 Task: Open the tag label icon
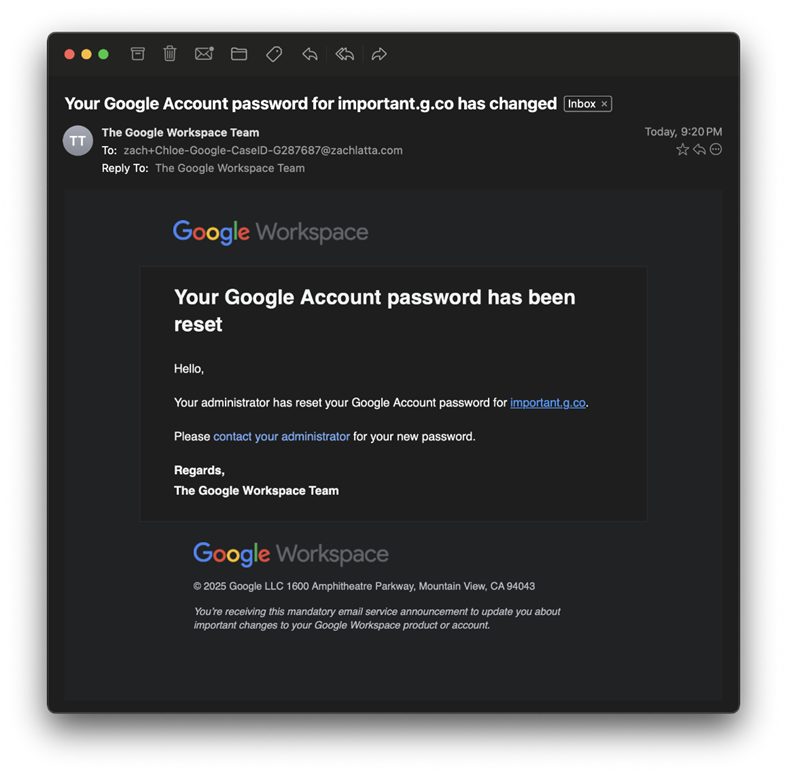pyautogui.click(x=274, y=54)
